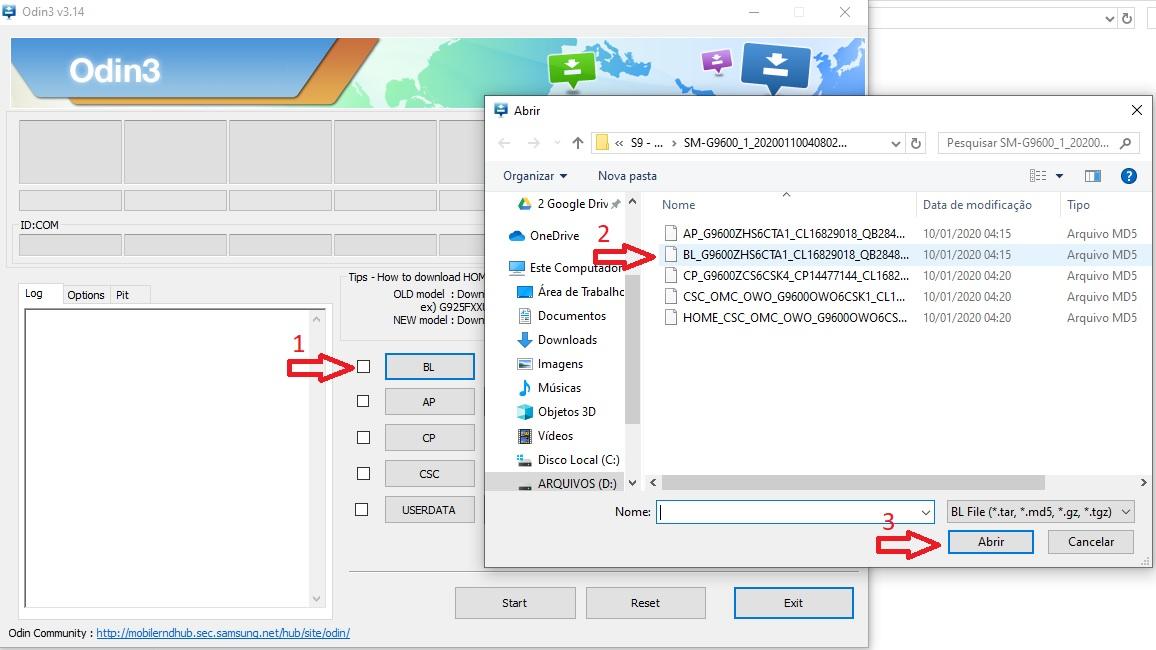Click the log area scroll-down arrow
Image resolution: width=1156 pixels, height=650 pixels.
(316, 599)
